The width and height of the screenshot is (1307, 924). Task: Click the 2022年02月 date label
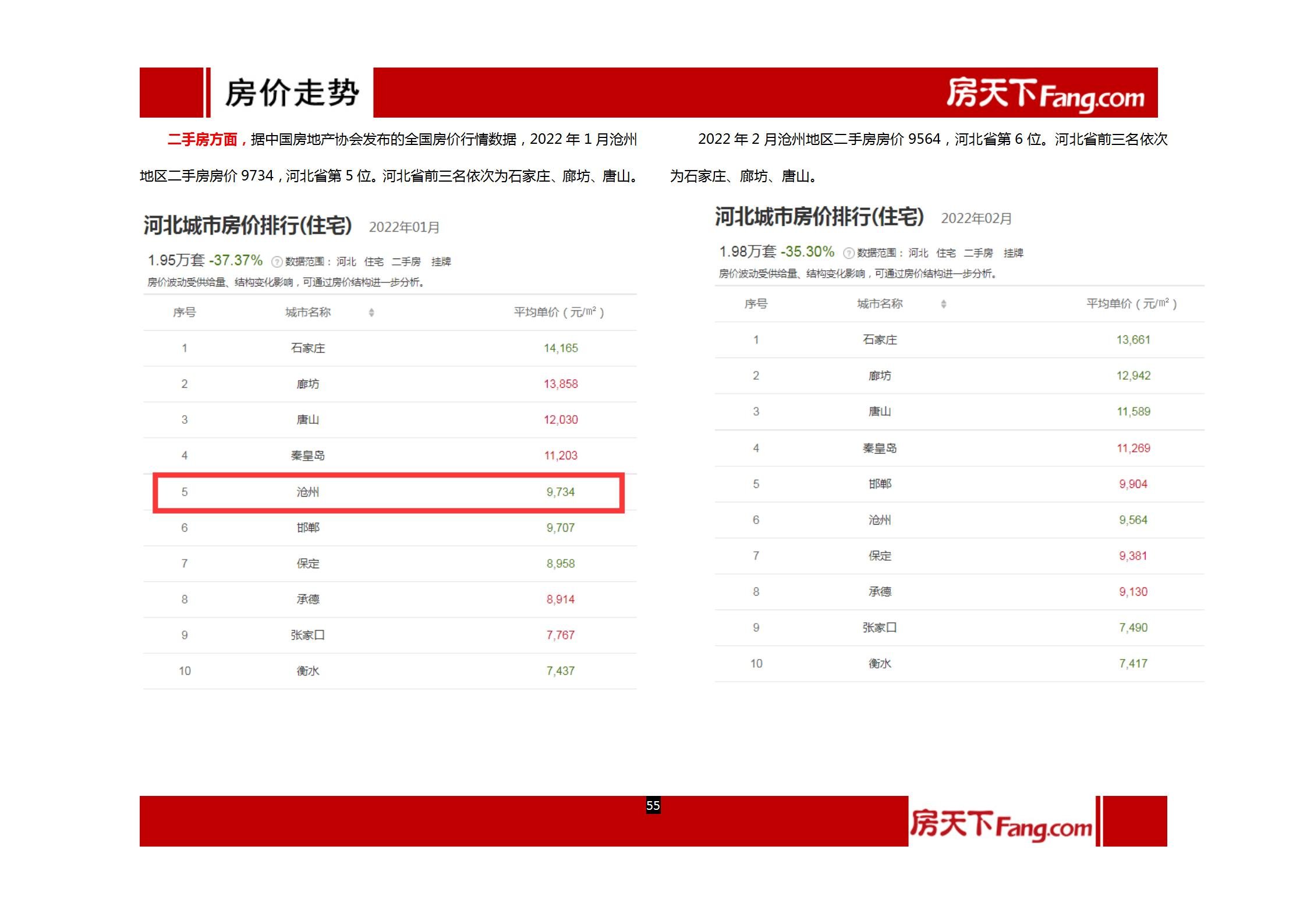click(x=976, y=218)
